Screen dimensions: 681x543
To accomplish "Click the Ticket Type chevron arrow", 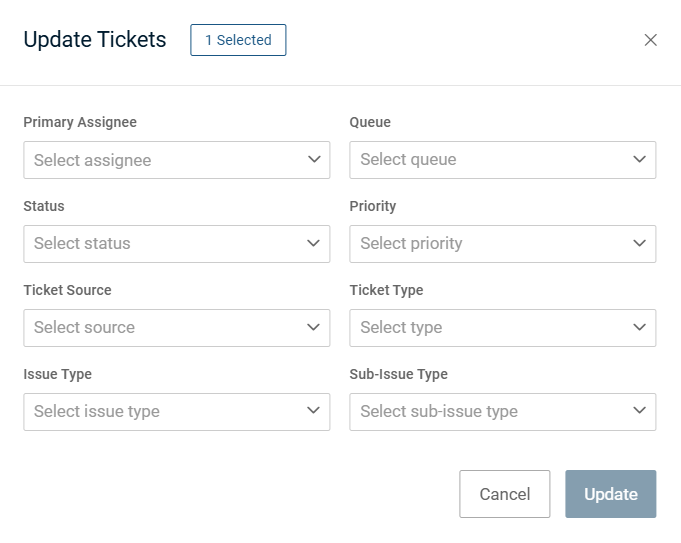I will pos(640,327).
